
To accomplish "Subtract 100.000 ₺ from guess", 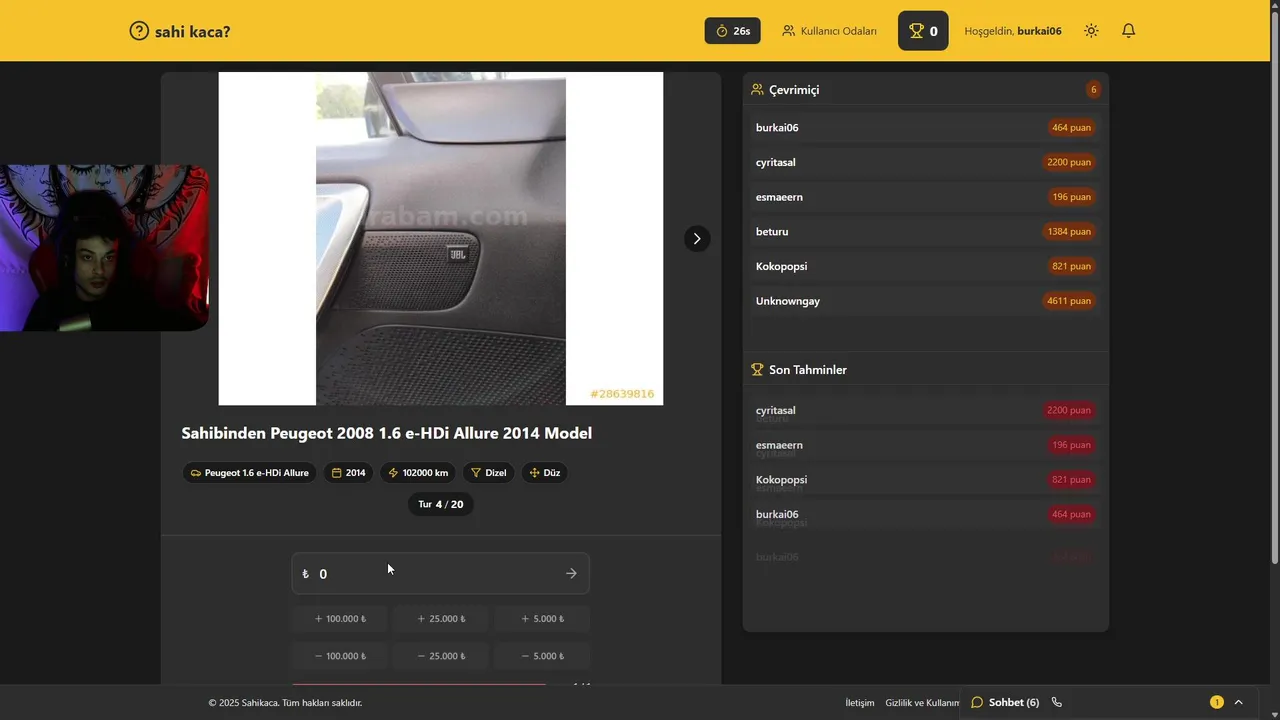I will (340, 656).
